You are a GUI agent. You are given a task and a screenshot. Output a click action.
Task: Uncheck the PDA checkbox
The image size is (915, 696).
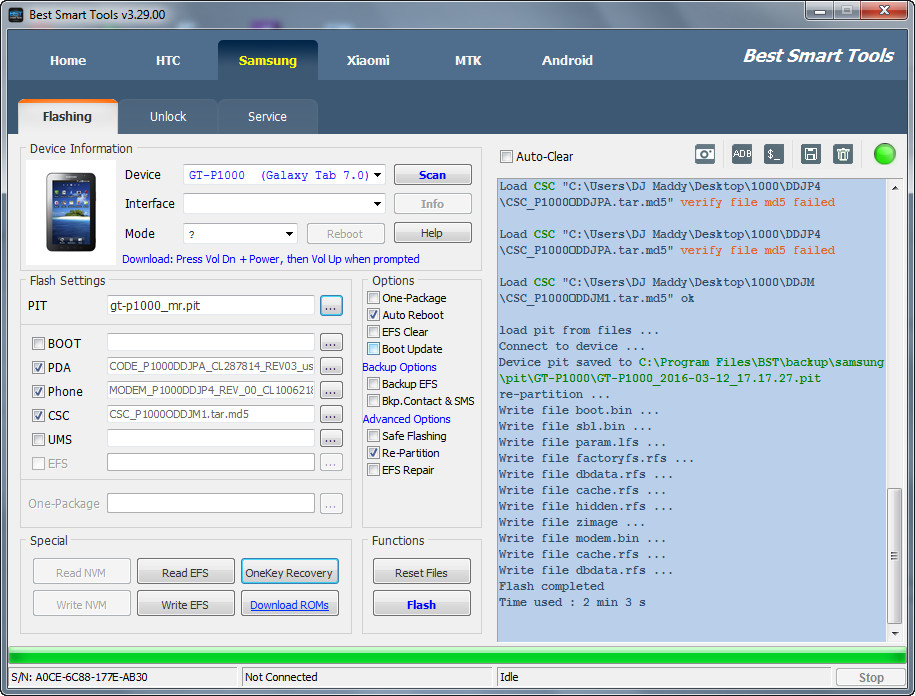point(39,368)
